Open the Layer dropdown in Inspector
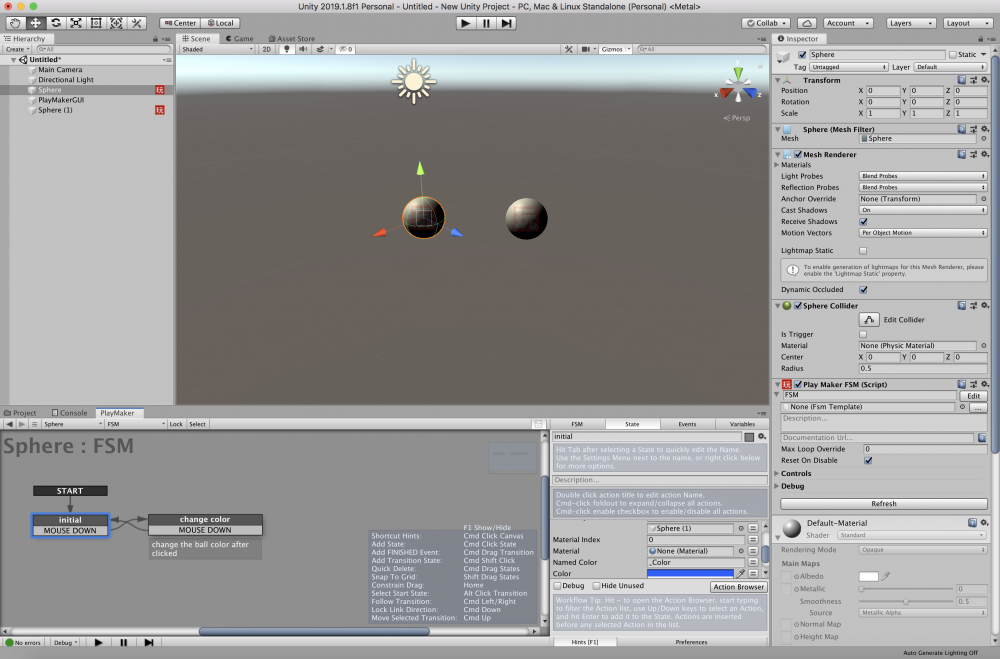This screenshot has width=1000, height=659. pyautogui.click(x=950, y=67)
